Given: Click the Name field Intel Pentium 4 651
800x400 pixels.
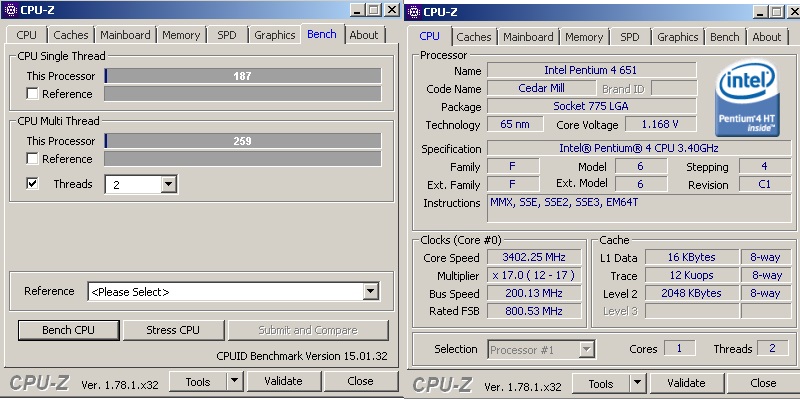Looking at the screenshot, I should [x=592, y=70].
